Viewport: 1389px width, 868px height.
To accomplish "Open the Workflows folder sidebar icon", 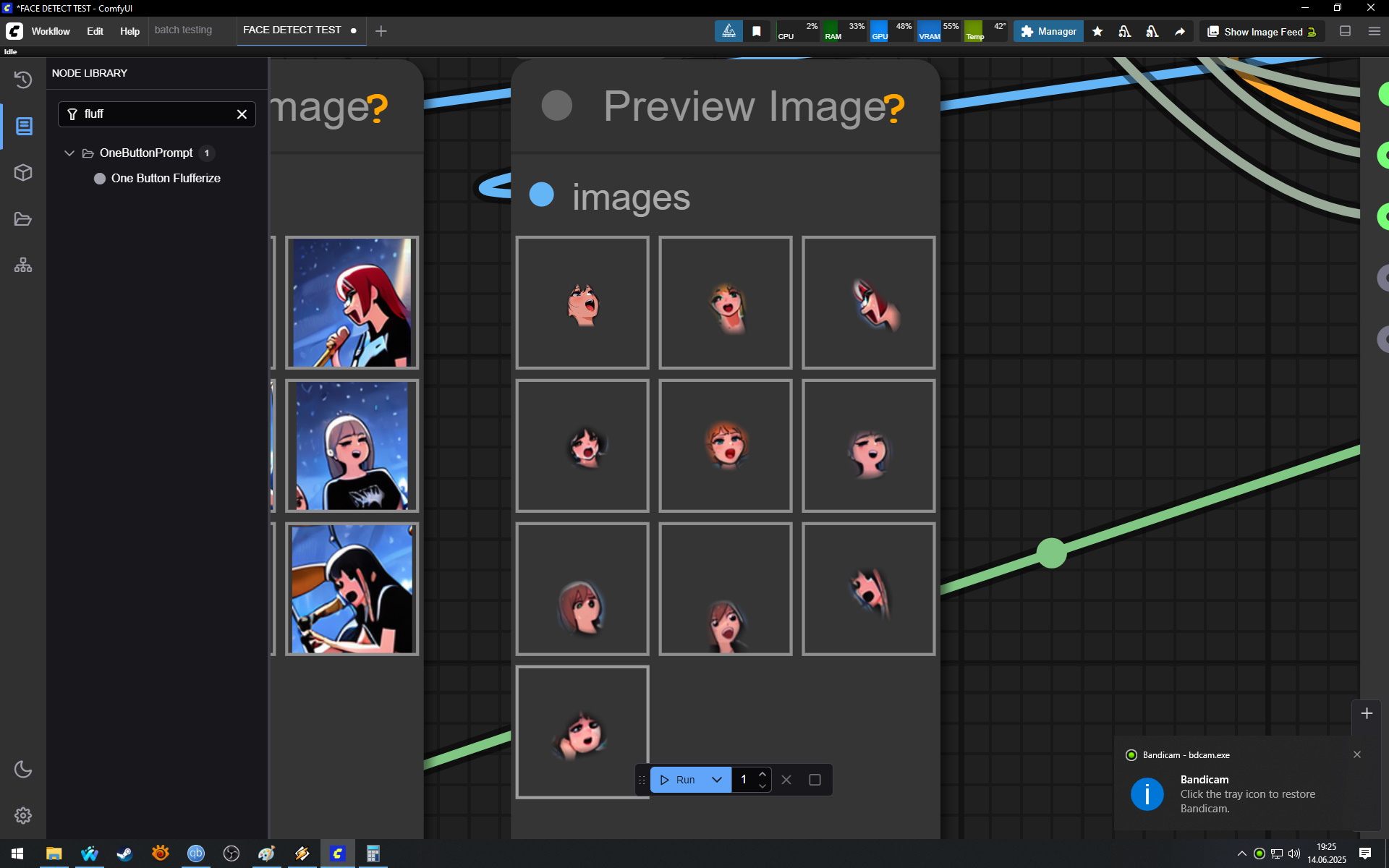I will tap(23, 219).
